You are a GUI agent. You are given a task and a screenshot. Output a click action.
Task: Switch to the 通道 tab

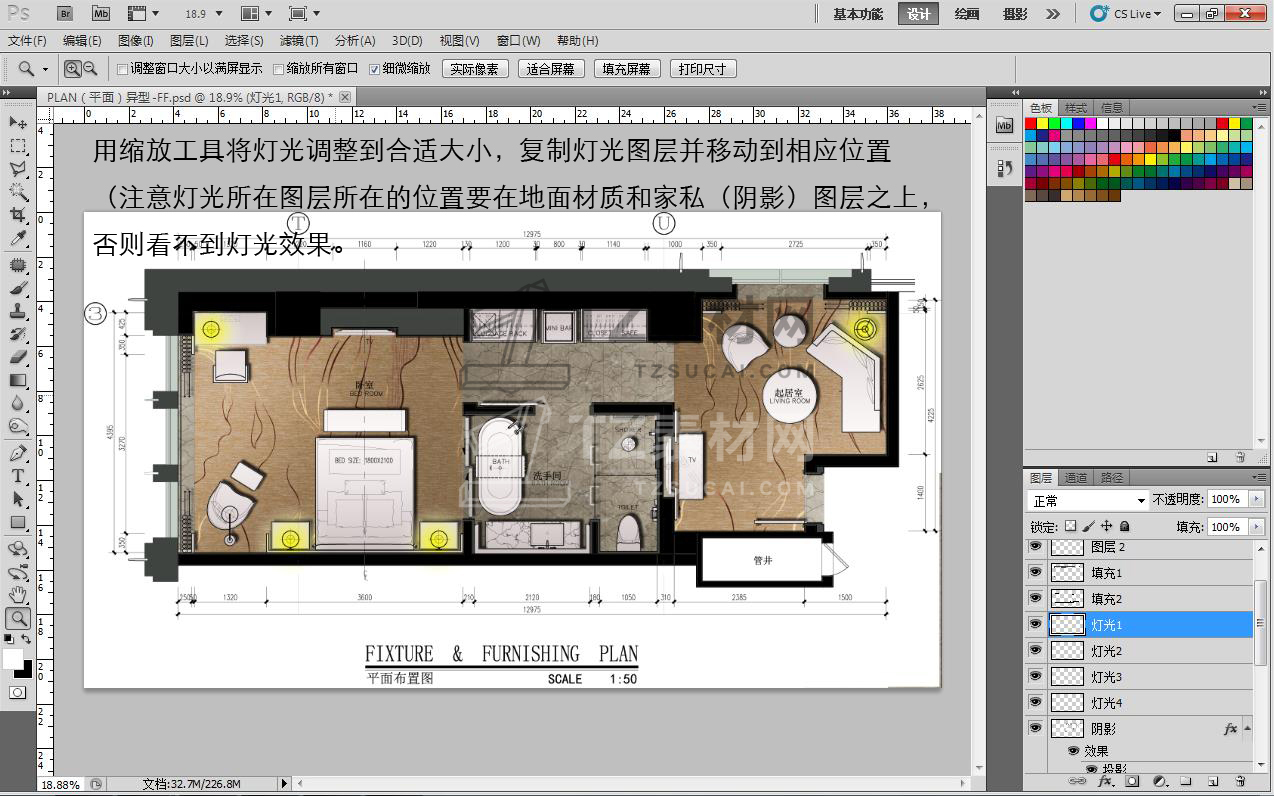[1076, 478]
